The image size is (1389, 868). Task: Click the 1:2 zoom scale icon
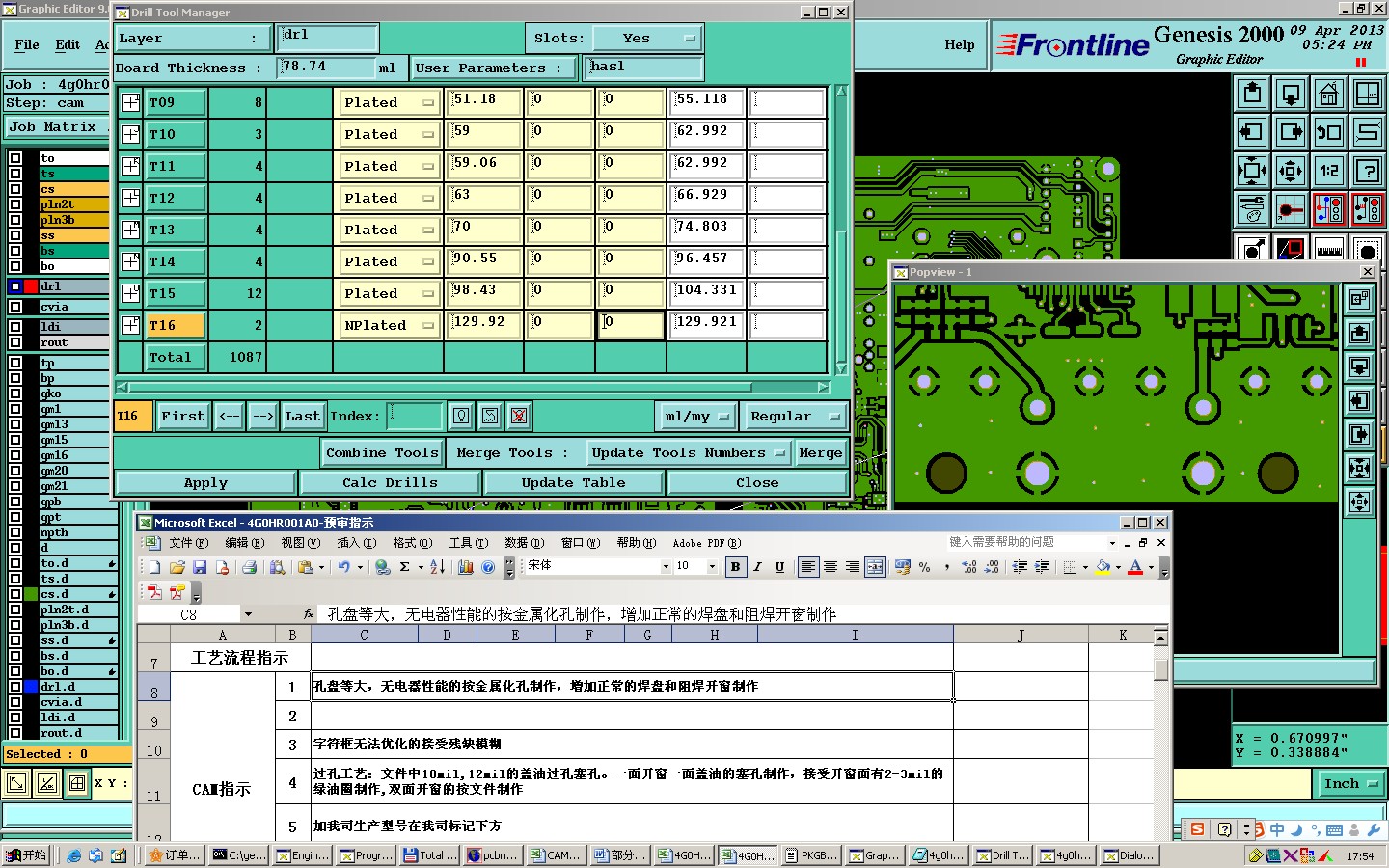[x=1329, y=172]
